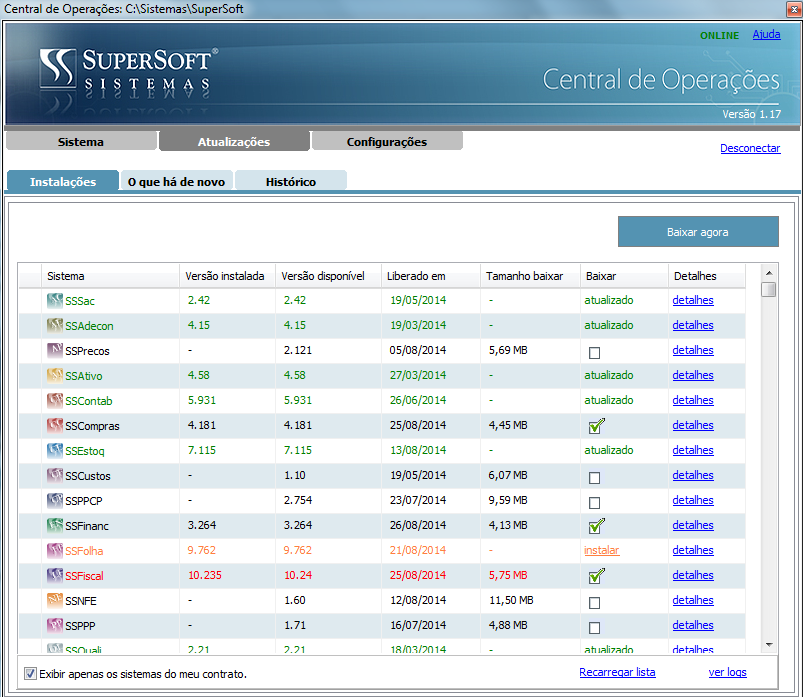Click the SSPrecos system icon
803x697 pixels.
[x=55, y=350]
